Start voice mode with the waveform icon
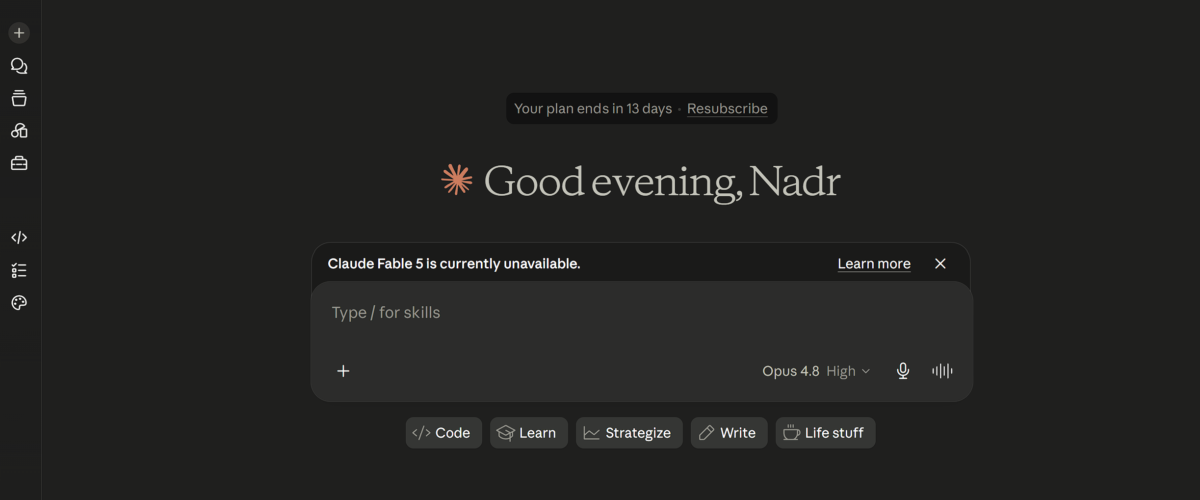Viewport: 1200px width, 500px height. [942, 371]
